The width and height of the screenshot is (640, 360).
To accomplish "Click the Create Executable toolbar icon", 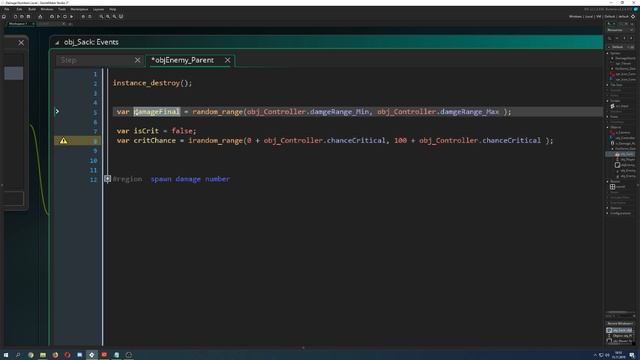I will coord(40,17).
